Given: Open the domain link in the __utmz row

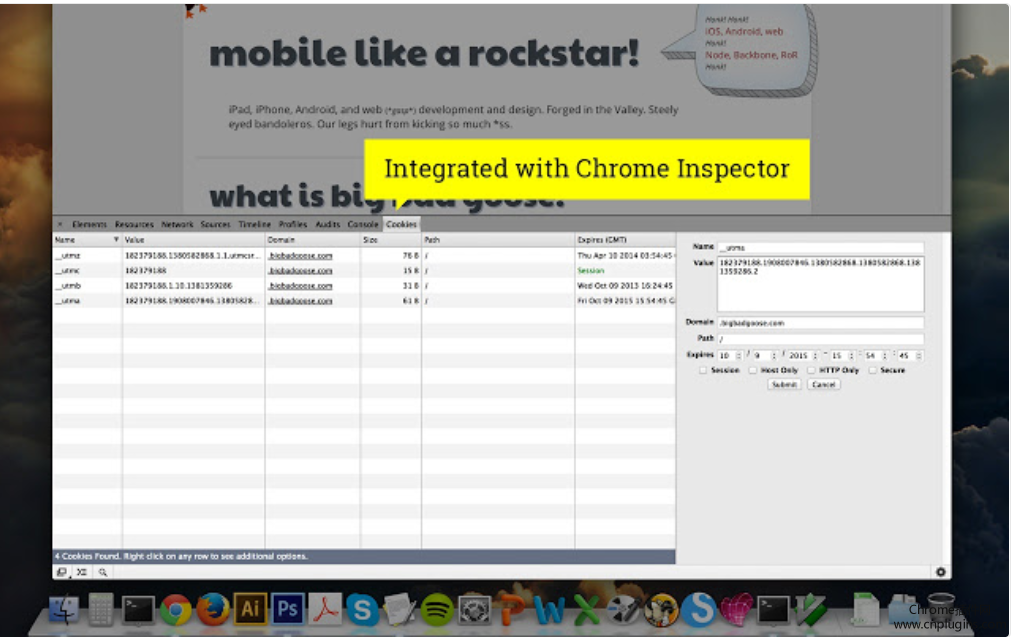Looking at the screenshot, I should tap(300, 256).
